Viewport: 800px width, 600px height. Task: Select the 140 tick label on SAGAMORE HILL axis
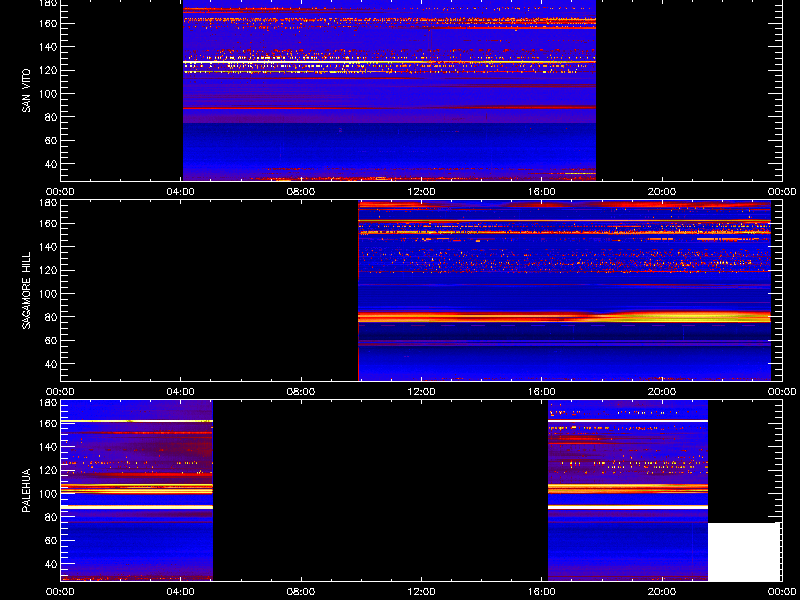coord(47,247)
